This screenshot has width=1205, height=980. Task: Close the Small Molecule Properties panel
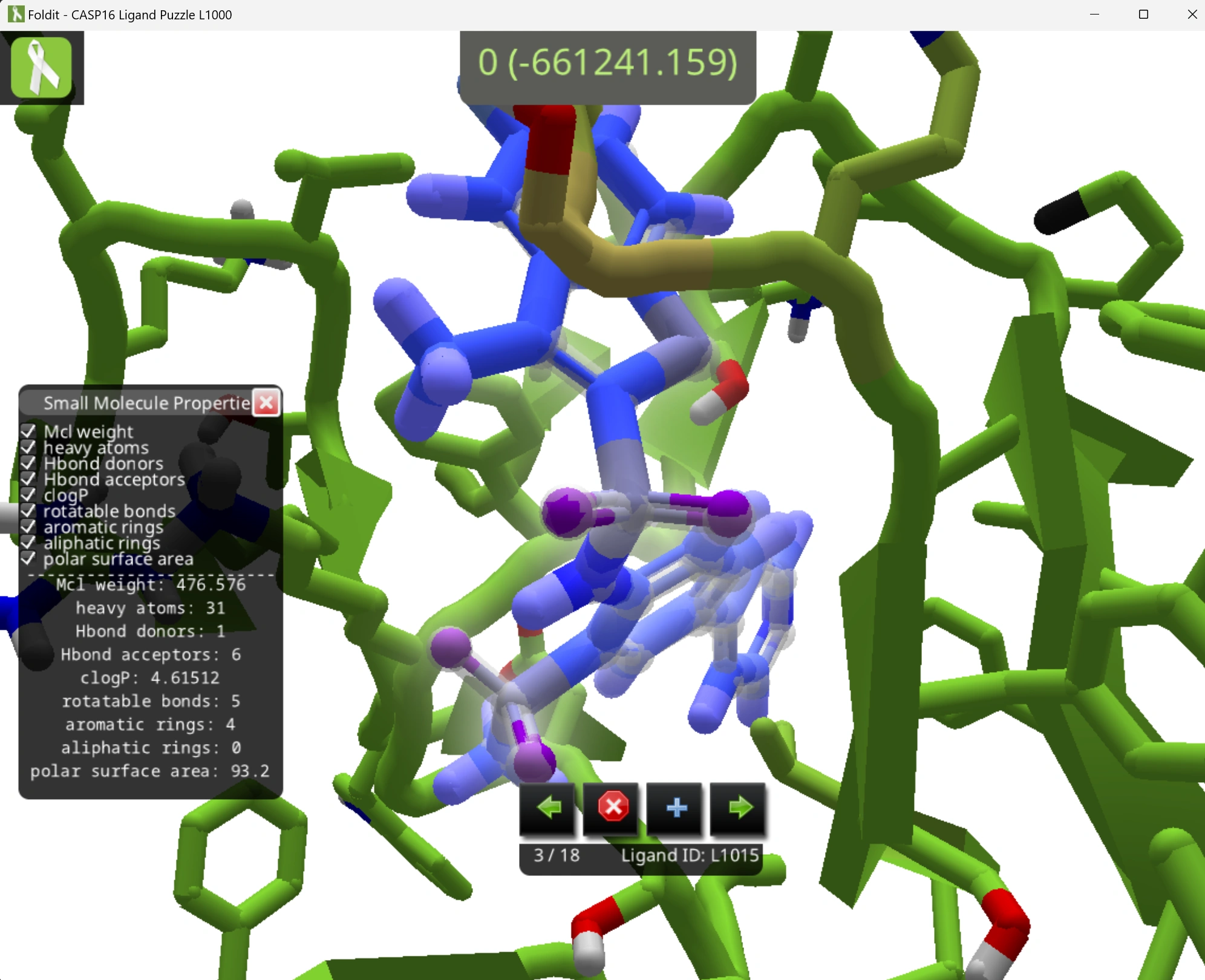click(x=266, y=403)
